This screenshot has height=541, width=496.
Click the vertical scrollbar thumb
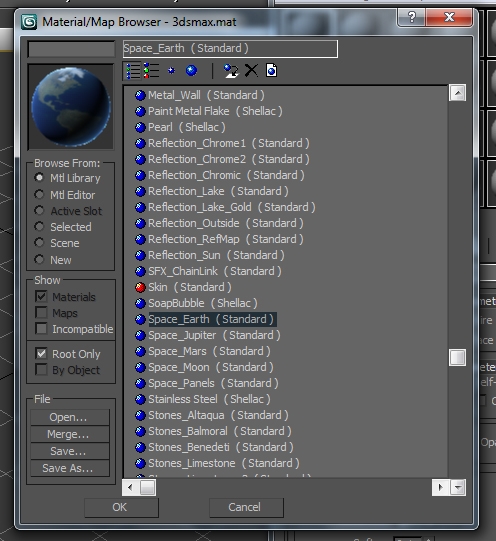tap(457, 357)
